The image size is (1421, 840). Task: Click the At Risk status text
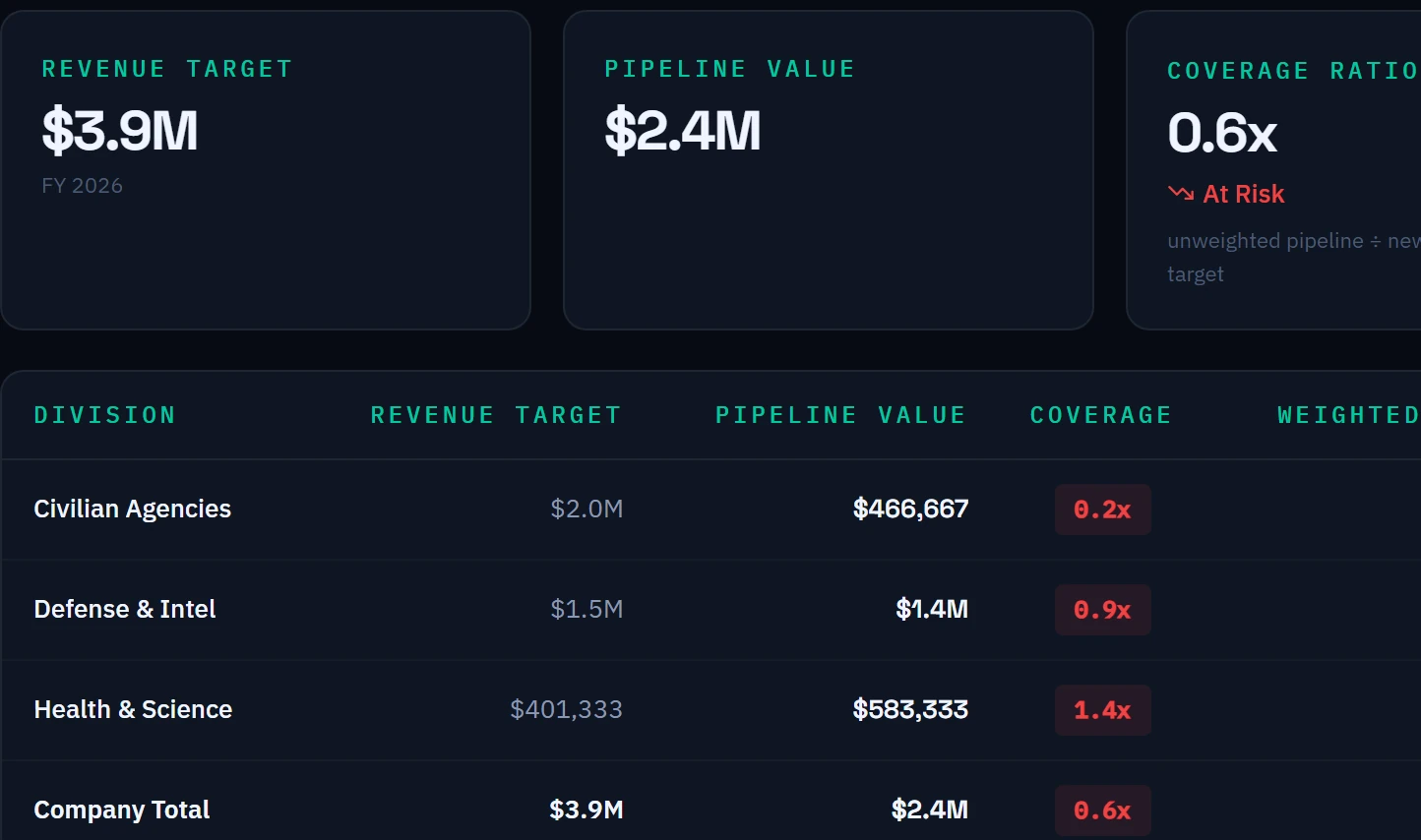[x=1244, y=194]
